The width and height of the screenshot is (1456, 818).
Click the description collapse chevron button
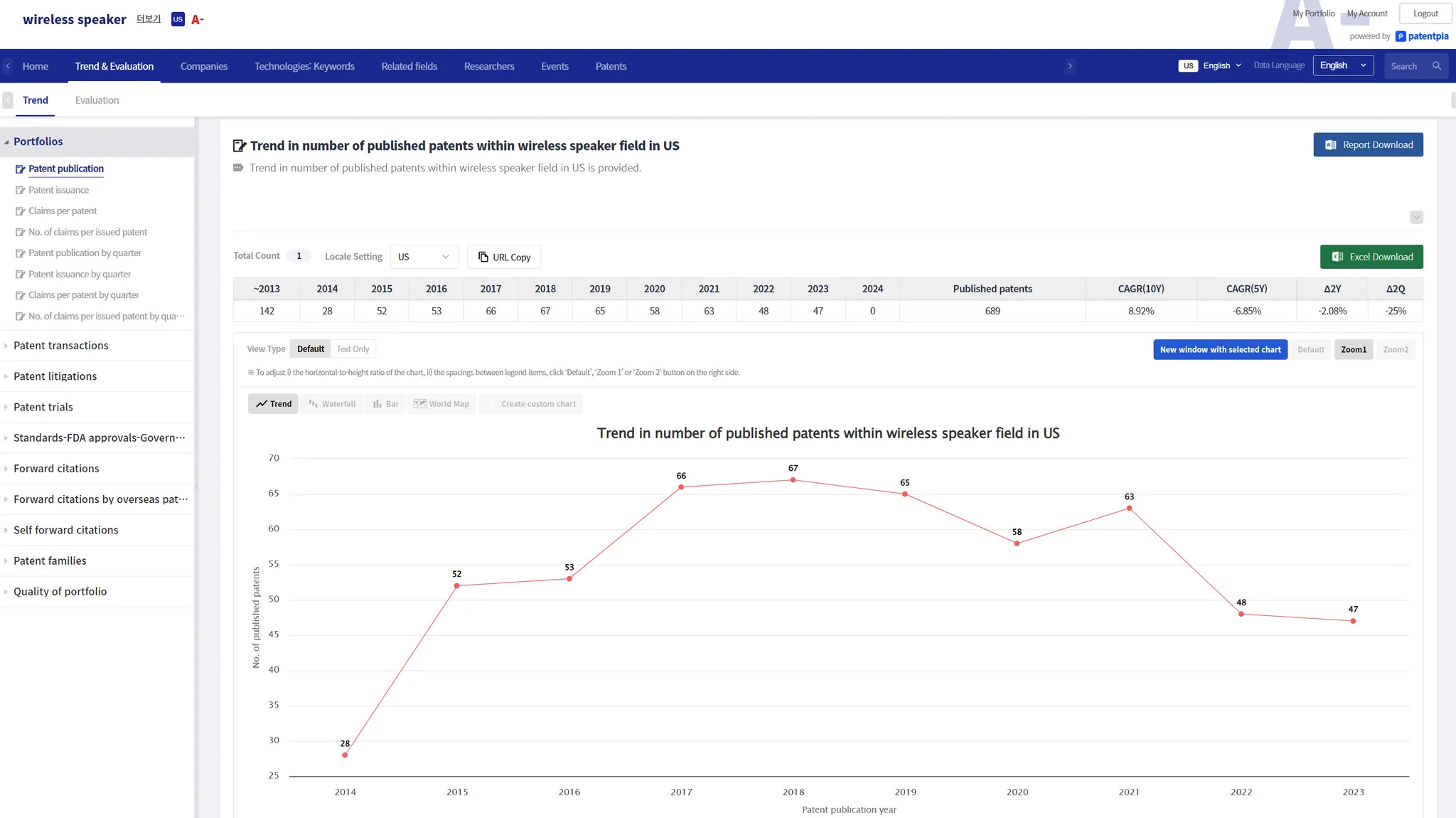click(x=1416, y=218)
